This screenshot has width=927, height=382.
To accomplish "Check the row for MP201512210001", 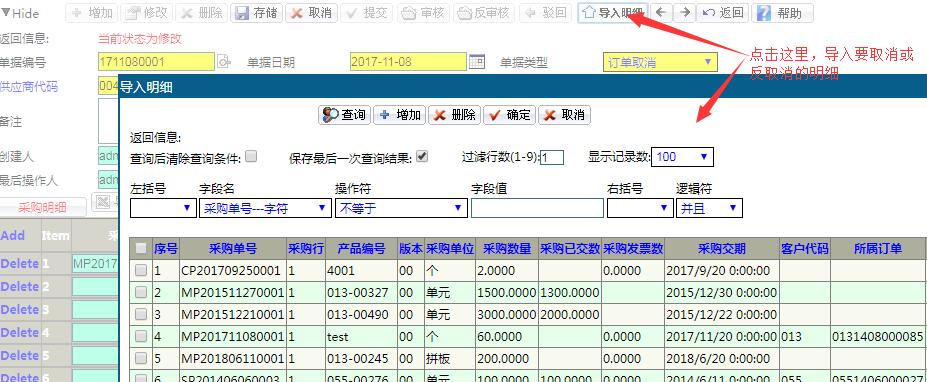I will (x=141, y=314).
